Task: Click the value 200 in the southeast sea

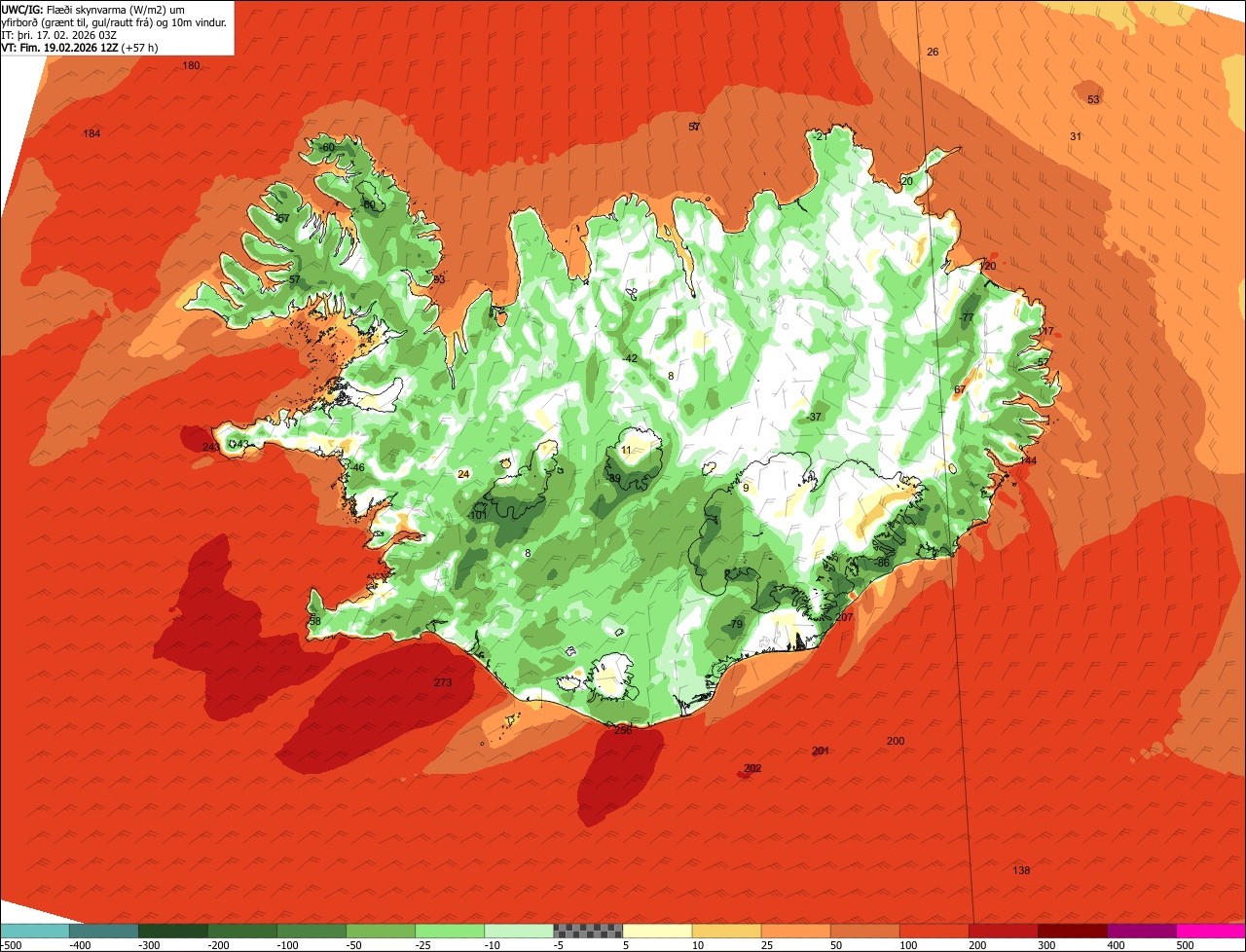Action: pos(896,741)
